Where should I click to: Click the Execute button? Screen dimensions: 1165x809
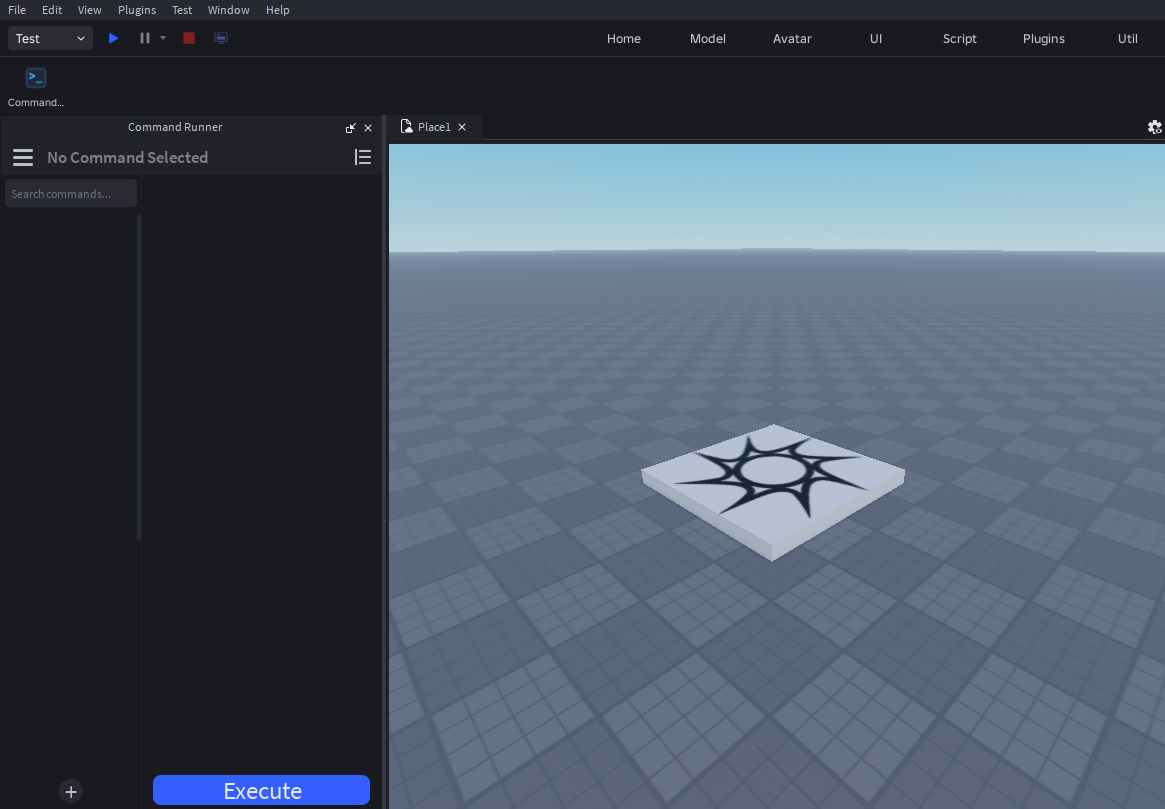(x=262, y=790)
